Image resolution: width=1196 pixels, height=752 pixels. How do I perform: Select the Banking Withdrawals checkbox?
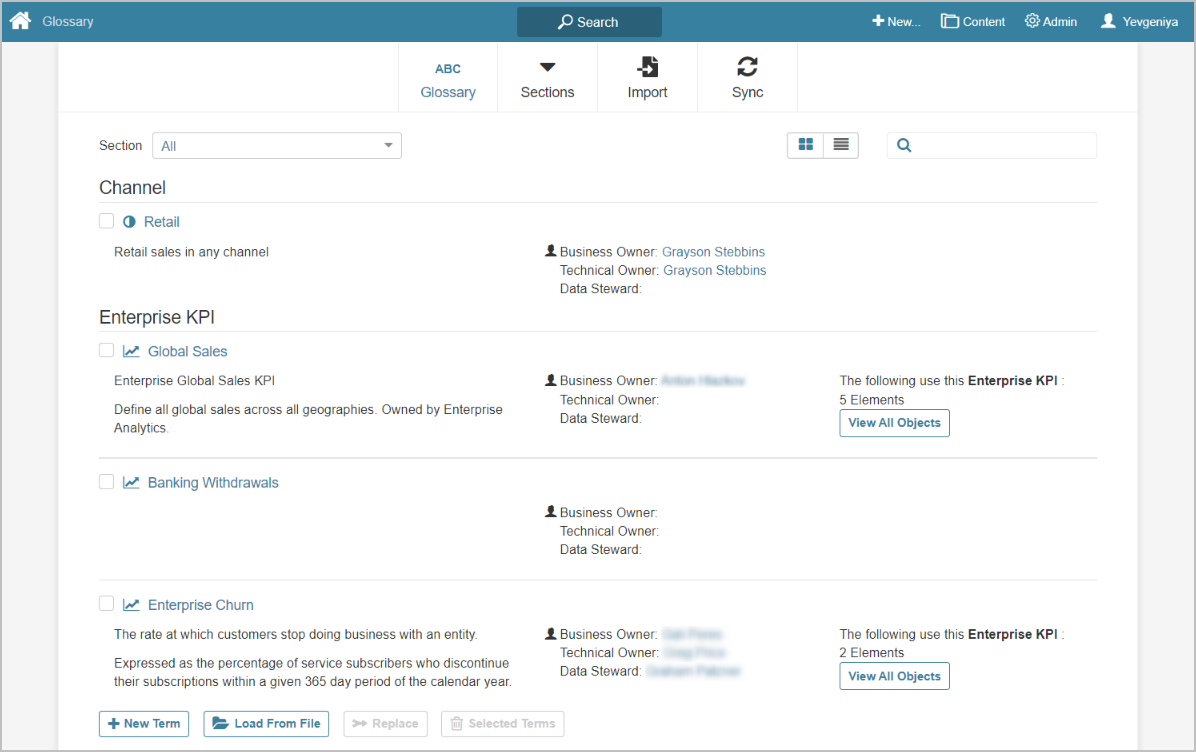pos(107,482)
